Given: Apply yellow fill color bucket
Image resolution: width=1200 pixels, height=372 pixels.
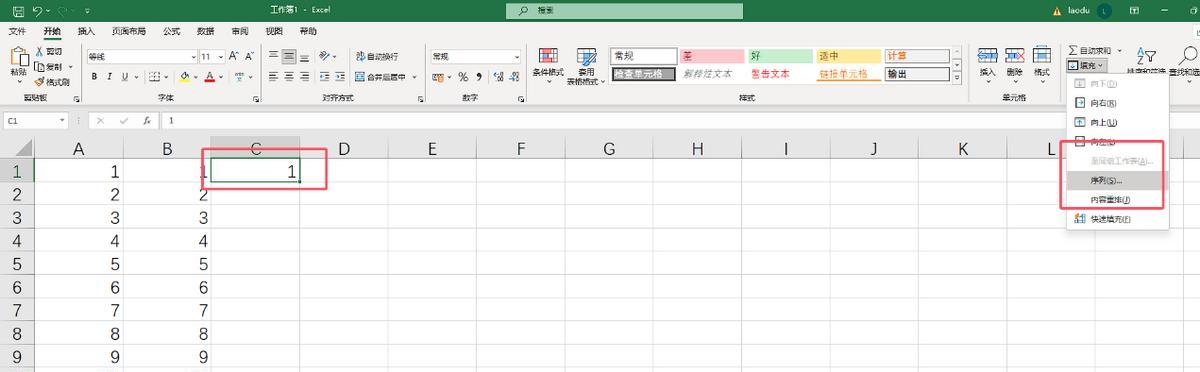Looking at the screenshot, I should tap(184, 76).
